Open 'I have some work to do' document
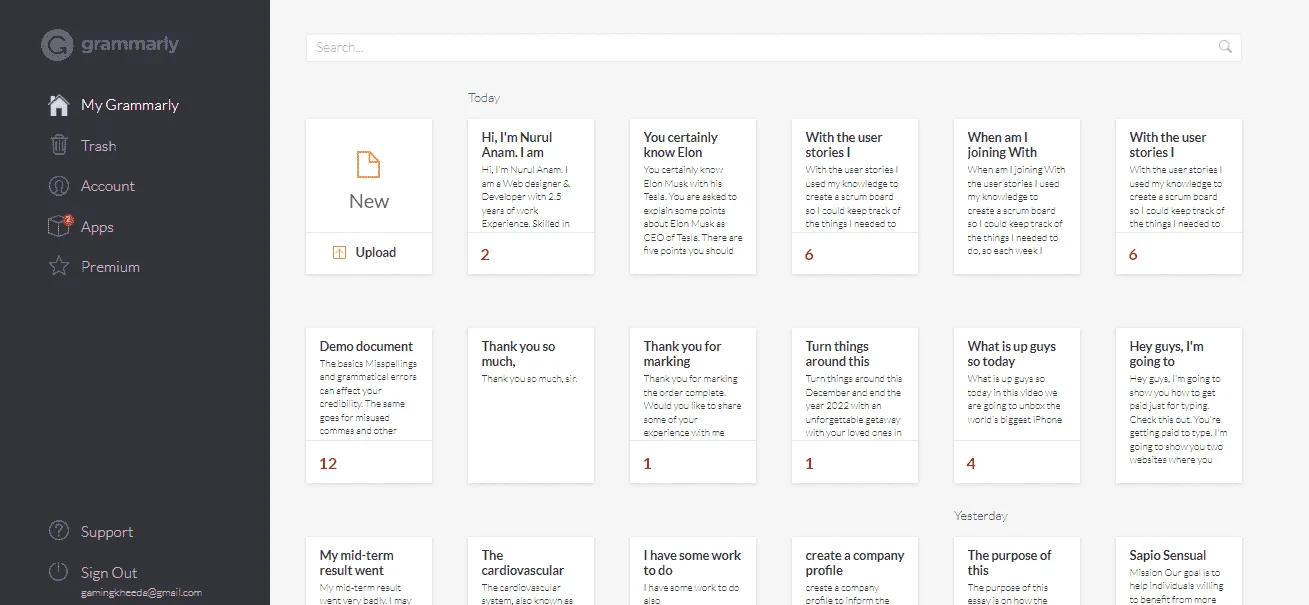 click(693, 571)
